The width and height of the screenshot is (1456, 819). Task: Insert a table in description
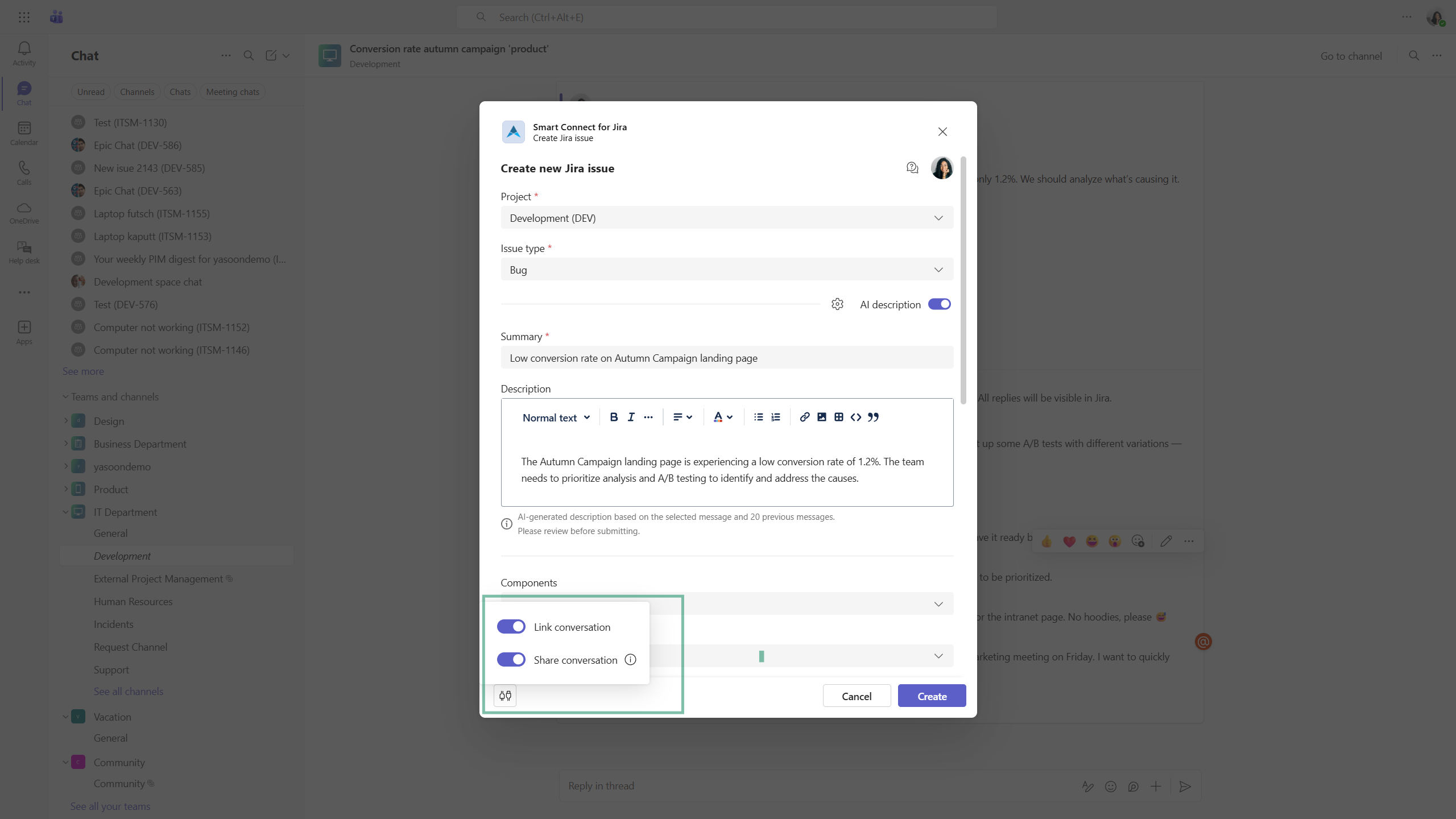tap(838, 417)
